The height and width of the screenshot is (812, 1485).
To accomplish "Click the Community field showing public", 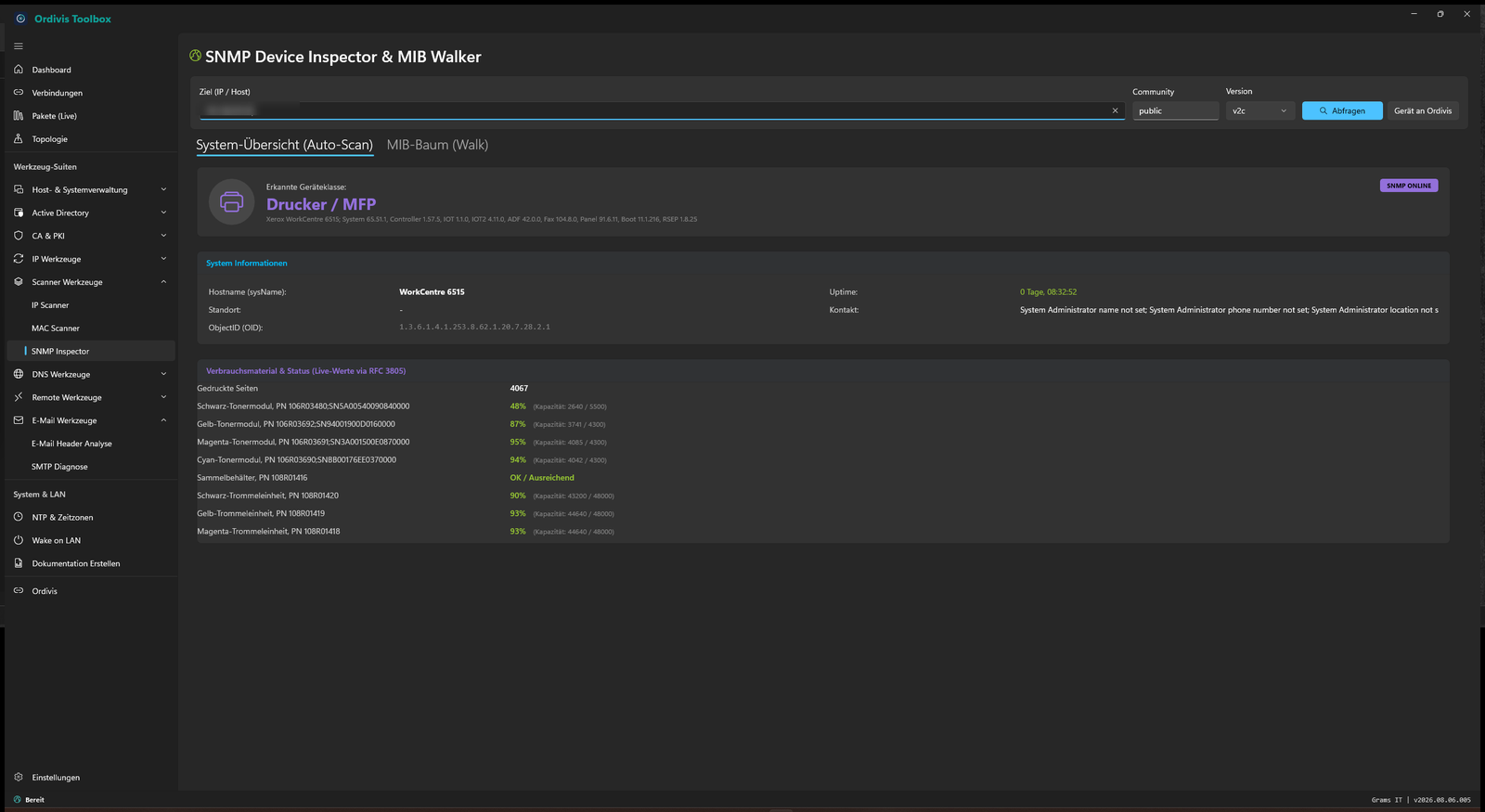I will [1176, 110].
